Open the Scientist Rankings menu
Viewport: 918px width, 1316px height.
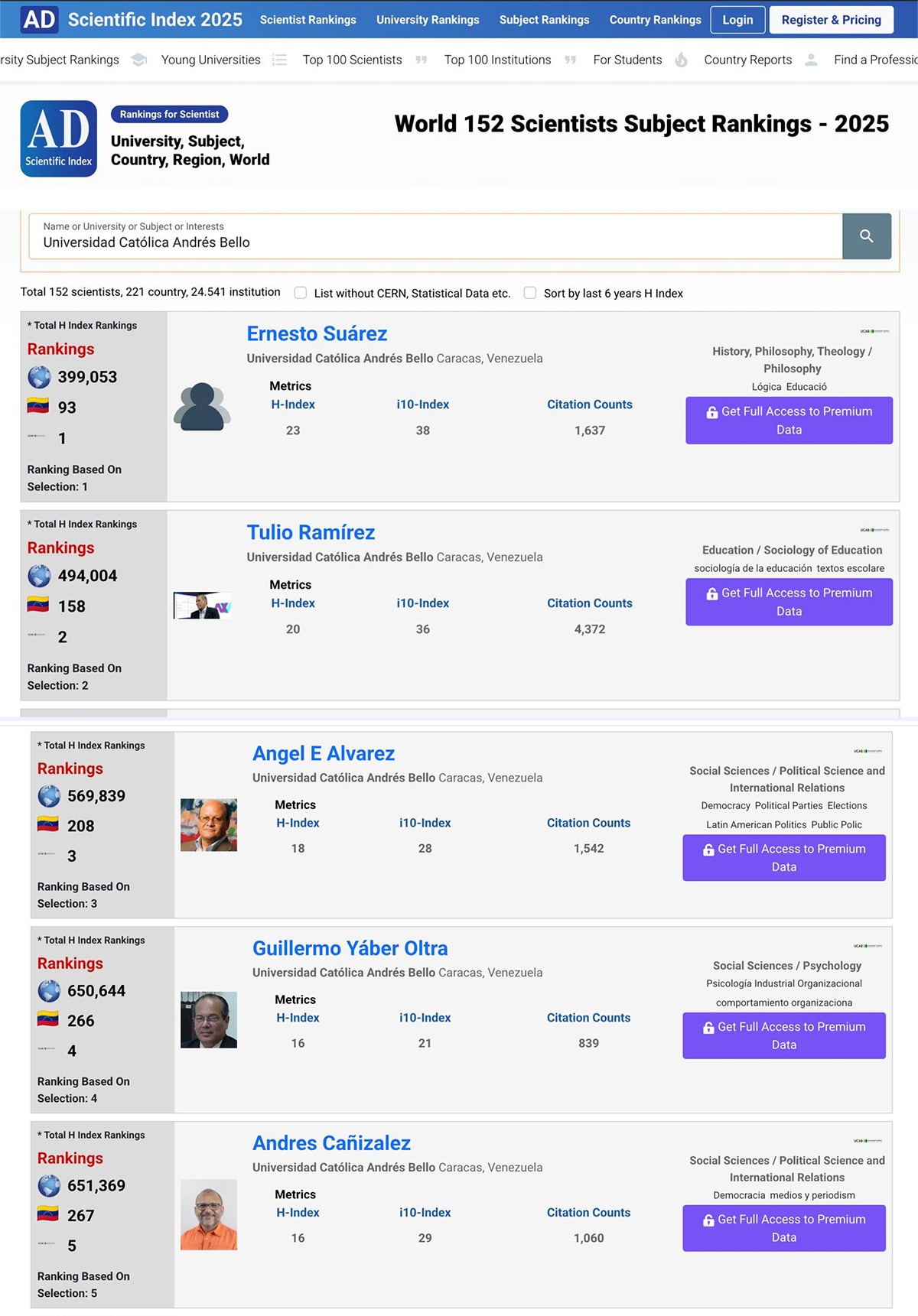[x=308, y=20]
